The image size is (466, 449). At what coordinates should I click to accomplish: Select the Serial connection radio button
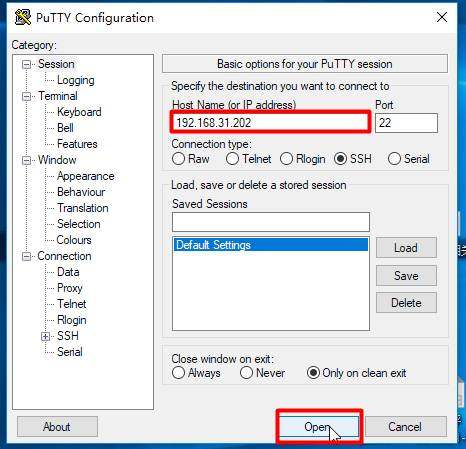(x=394, y=159)
